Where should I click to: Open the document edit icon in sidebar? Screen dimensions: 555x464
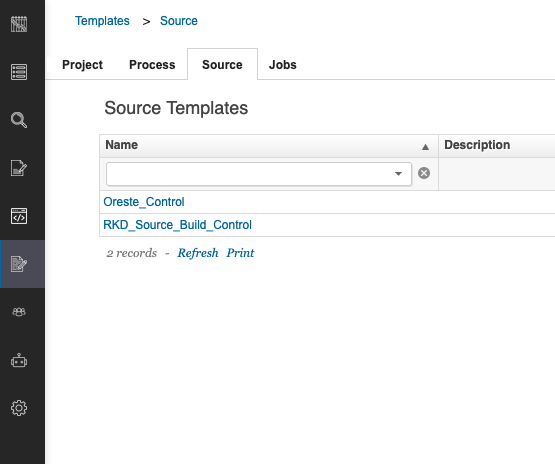(19, 168)
